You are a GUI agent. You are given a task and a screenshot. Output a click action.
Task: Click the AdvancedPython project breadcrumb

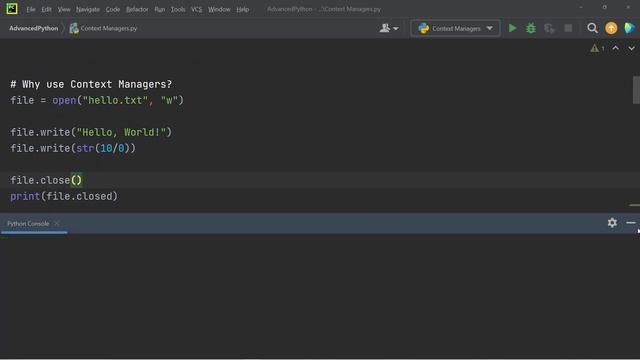tap(33, 28)
